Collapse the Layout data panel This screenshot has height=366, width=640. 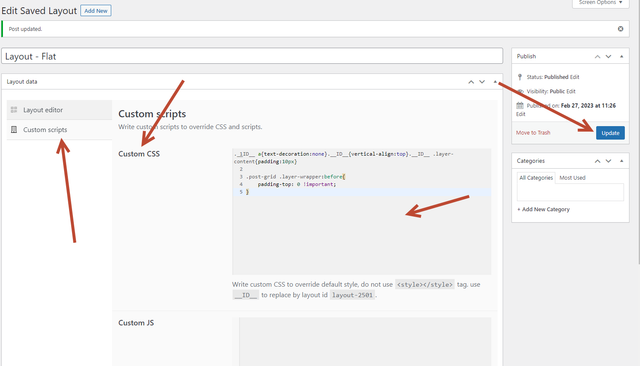pos(495,82)
